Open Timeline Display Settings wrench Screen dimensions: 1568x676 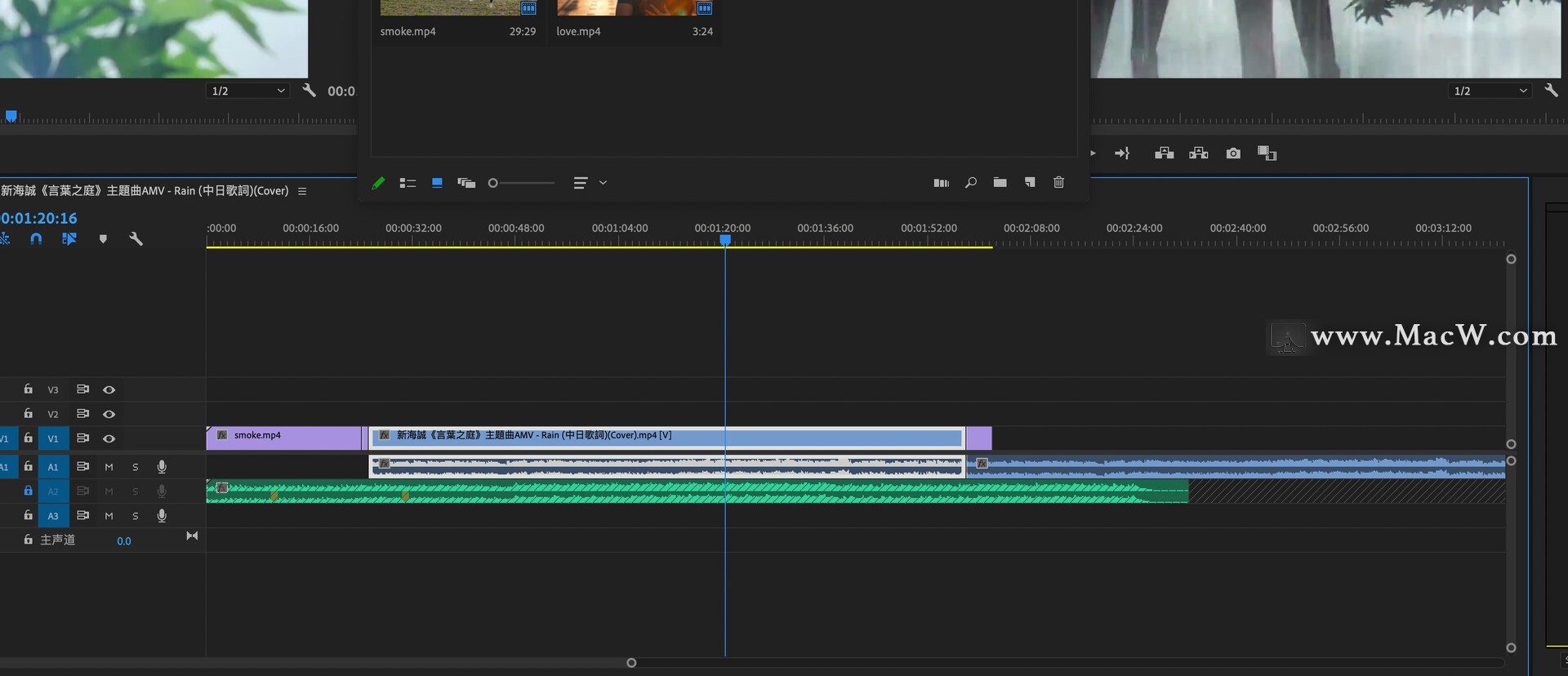(x=136, y=239)
